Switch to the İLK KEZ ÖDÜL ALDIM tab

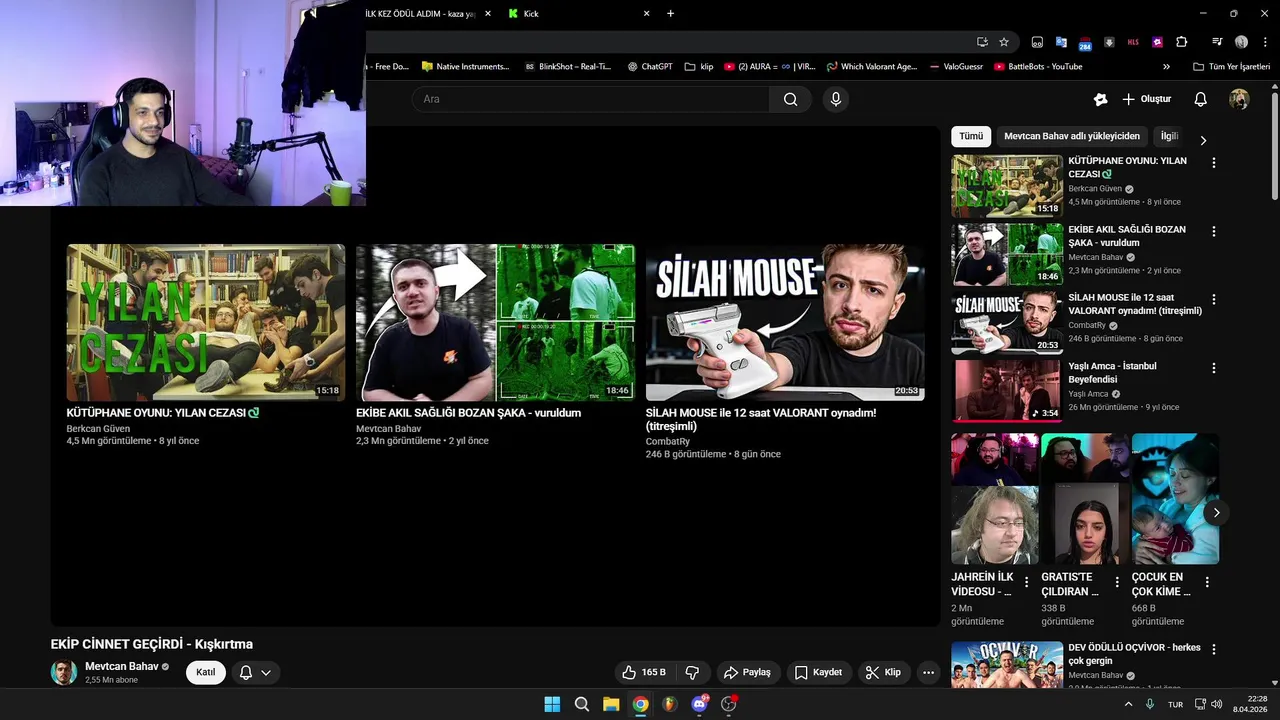click(420, 14)
